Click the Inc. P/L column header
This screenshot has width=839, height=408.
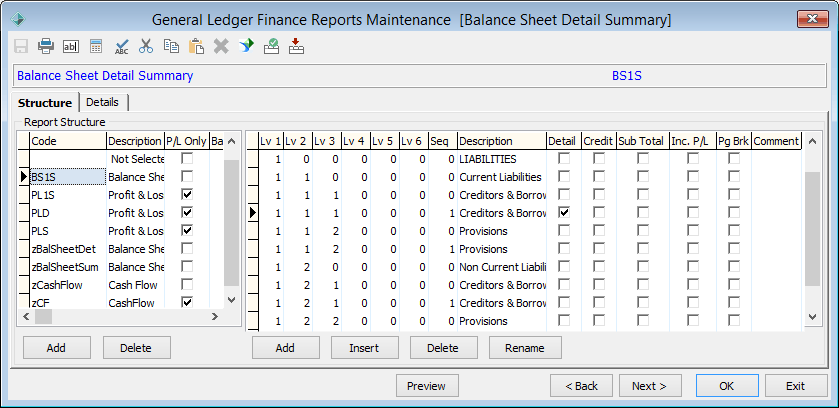click(693, 141)
